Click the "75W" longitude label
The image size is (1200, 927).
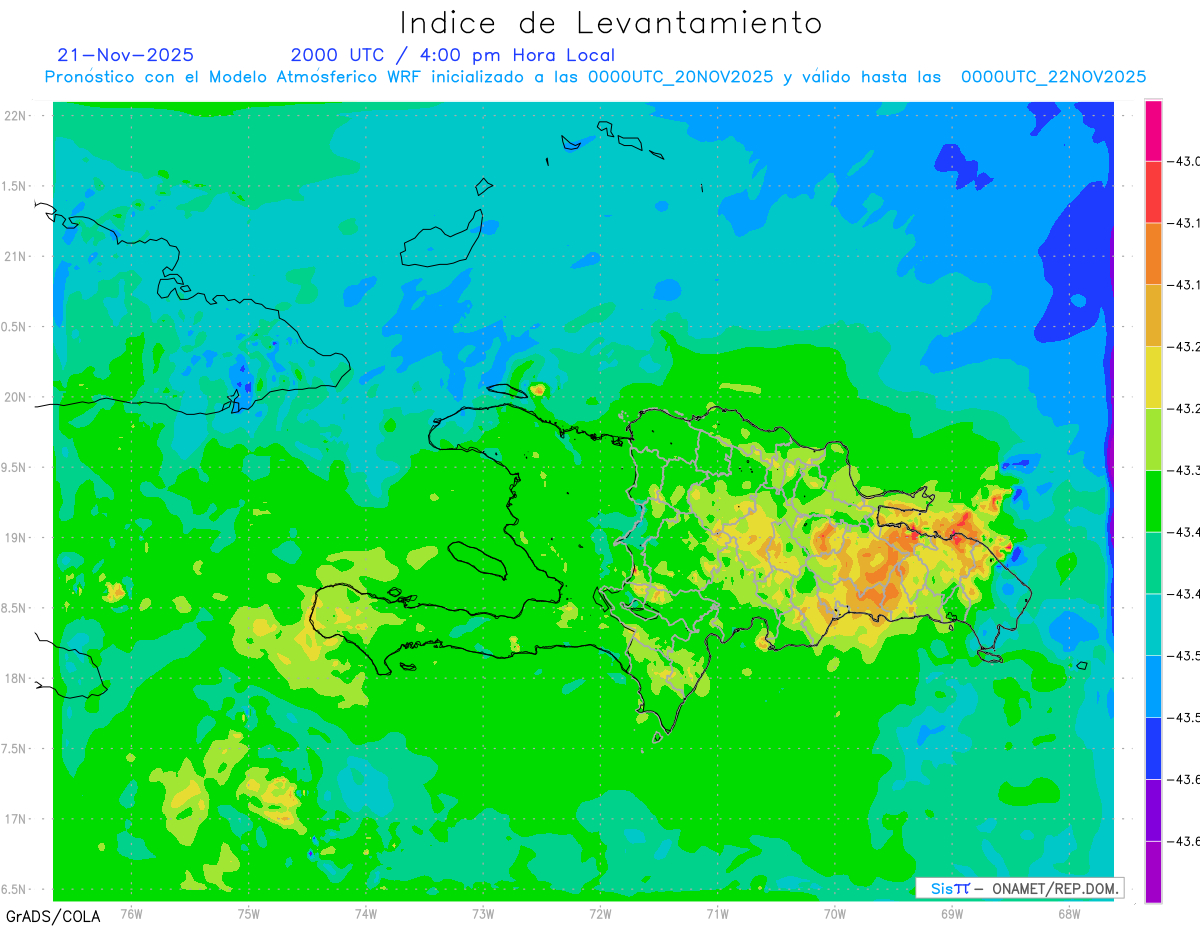[249, 913]
